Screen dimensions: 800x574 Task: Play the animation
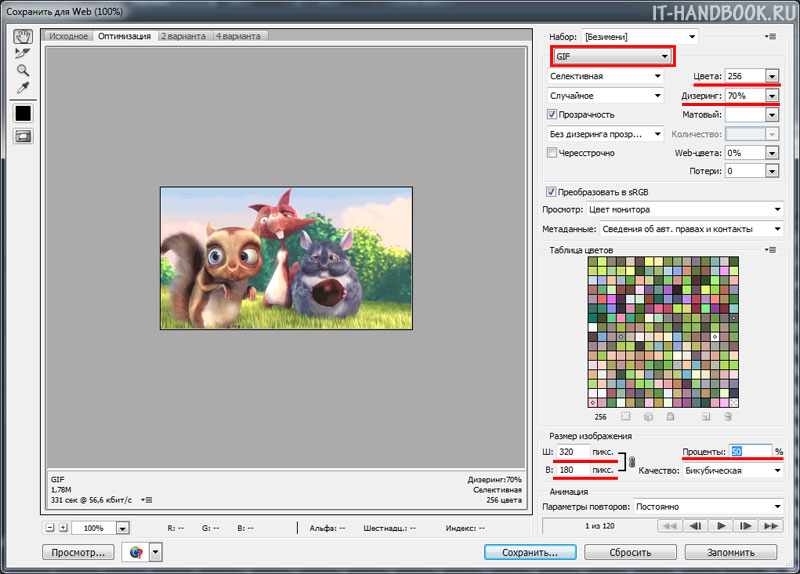[x=720, y=526]
